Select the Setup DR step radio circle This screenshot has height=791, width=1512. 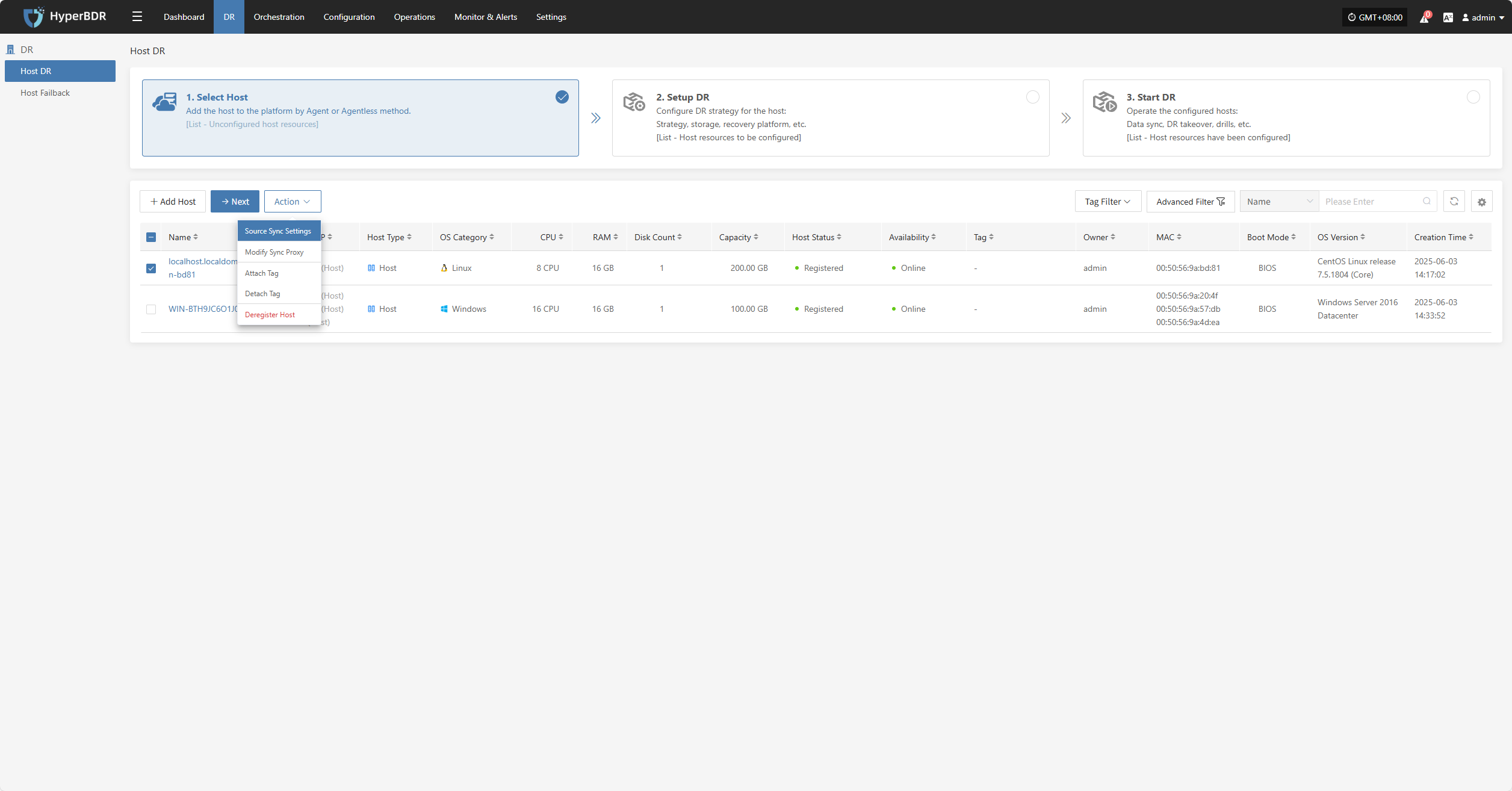tap(1032, 97)
